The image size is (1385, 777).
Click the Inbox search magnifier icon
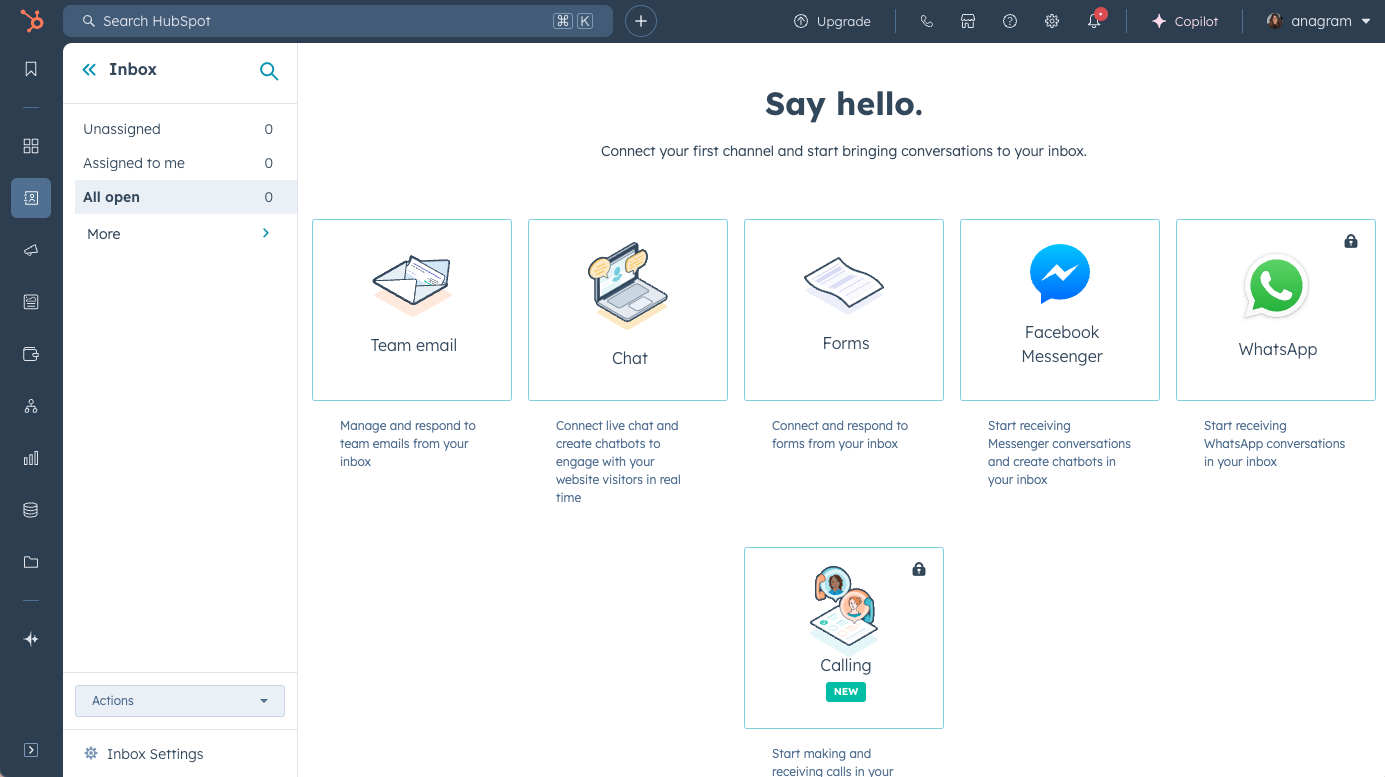[269, 71]
